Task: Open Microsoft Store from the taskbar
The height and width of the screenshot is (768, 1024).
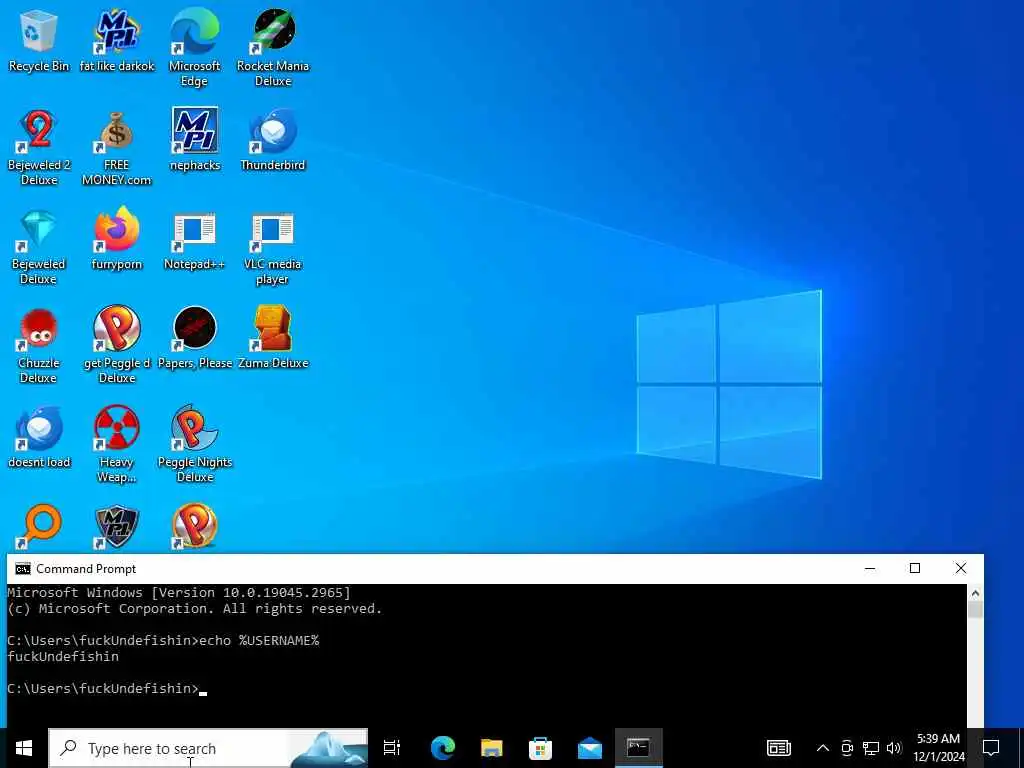Action: tap(540, 748)
